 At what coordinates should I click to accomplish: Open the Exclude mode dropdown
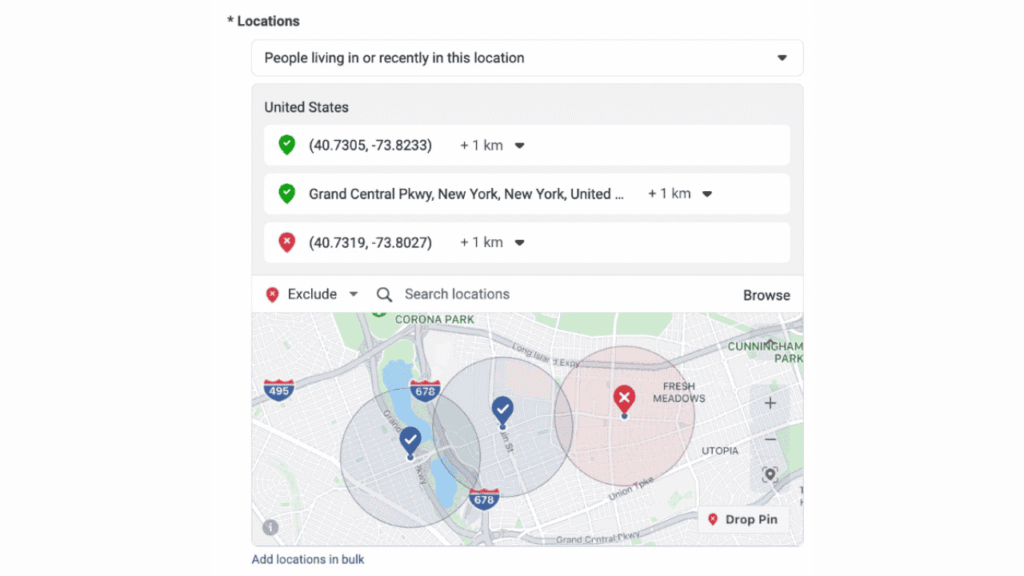[353, 295]
